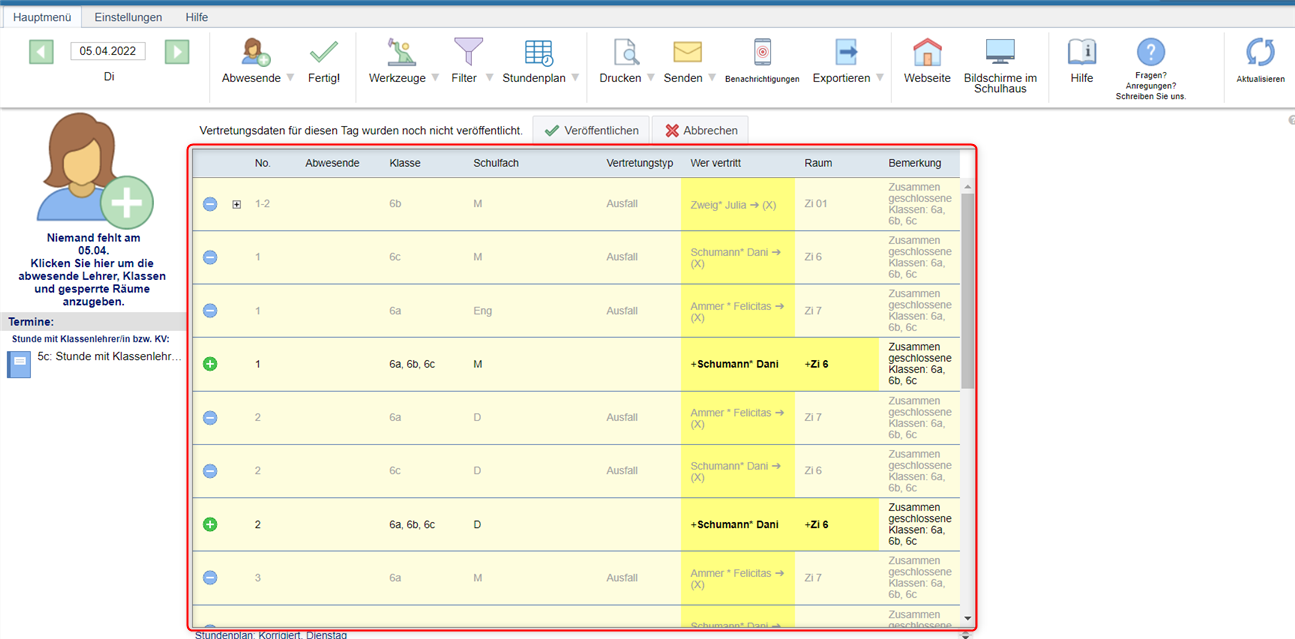The width and height of the screenshot is (1295, 639).
Task: Click the Abwesende column header
Action: [x=333, y=163]
